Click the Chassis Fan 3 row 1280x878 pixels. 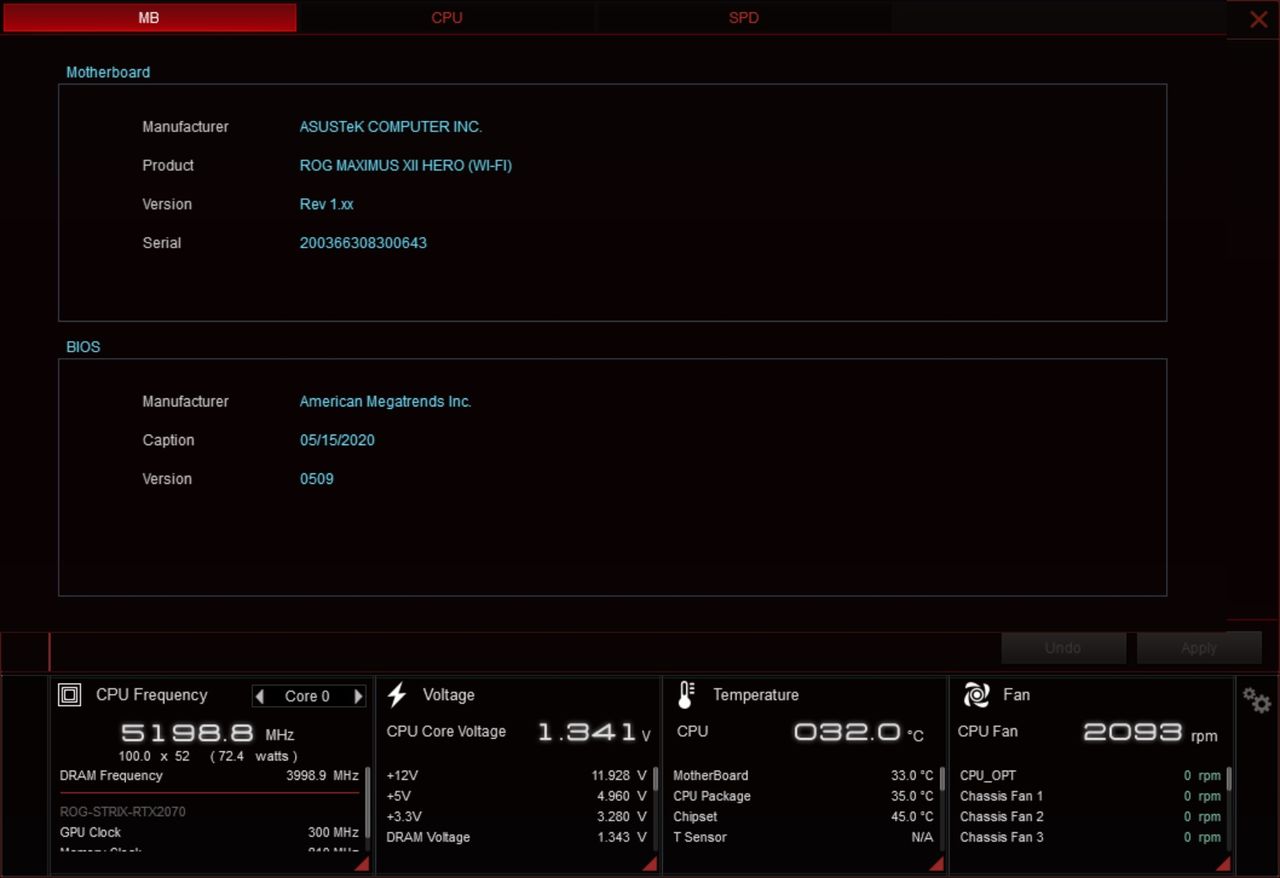(1090, 838)
